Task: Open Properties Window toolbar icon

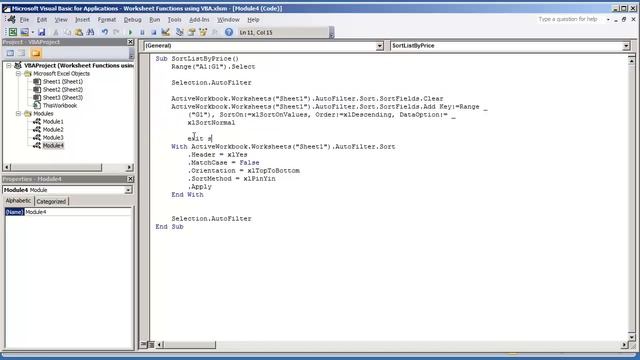Action: [x=191, y=32]
